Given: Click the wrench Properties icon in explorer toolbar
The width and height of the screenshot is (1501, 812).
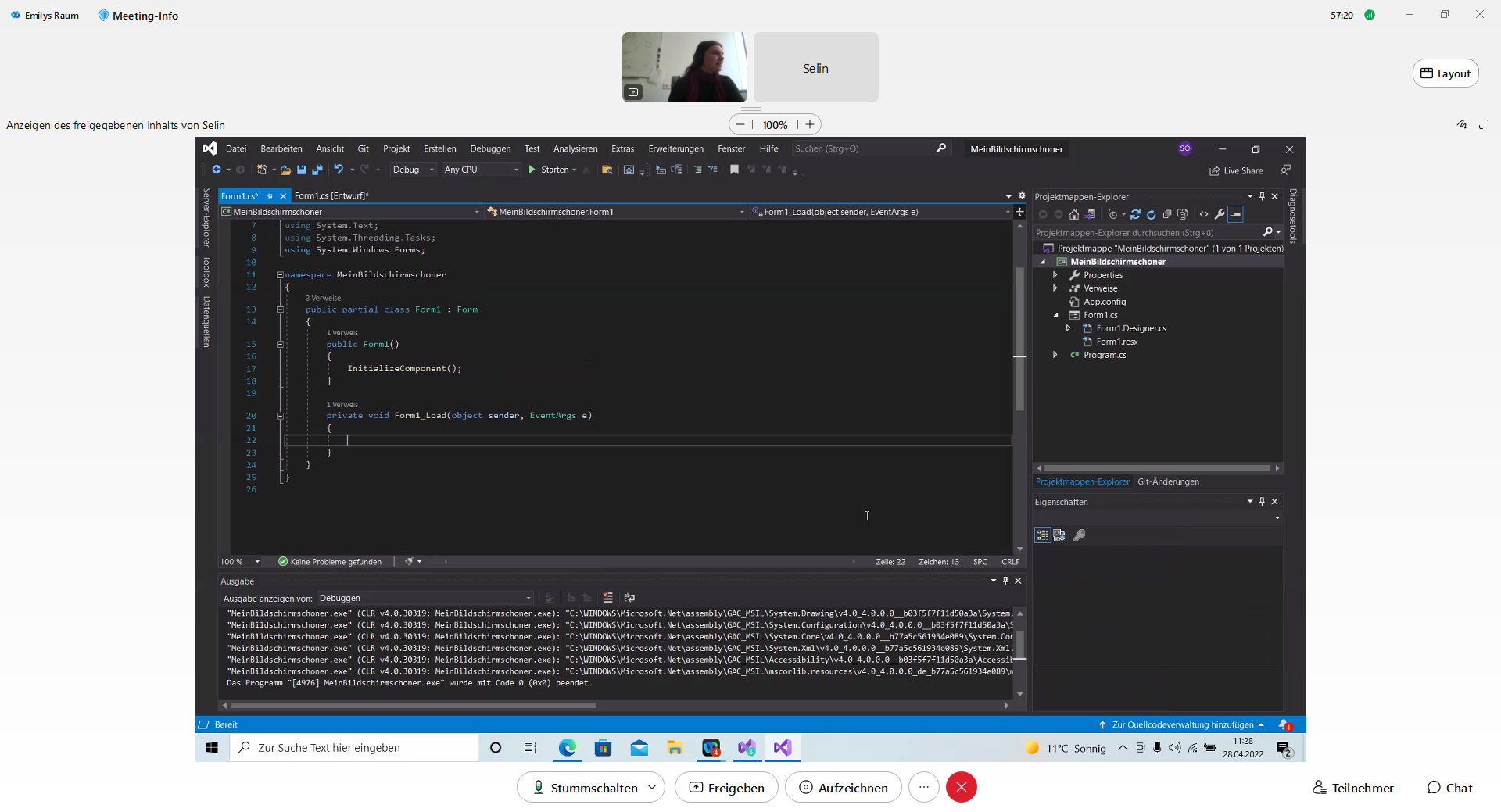Looking at the screenshot, I should (x=1220, y=214).
